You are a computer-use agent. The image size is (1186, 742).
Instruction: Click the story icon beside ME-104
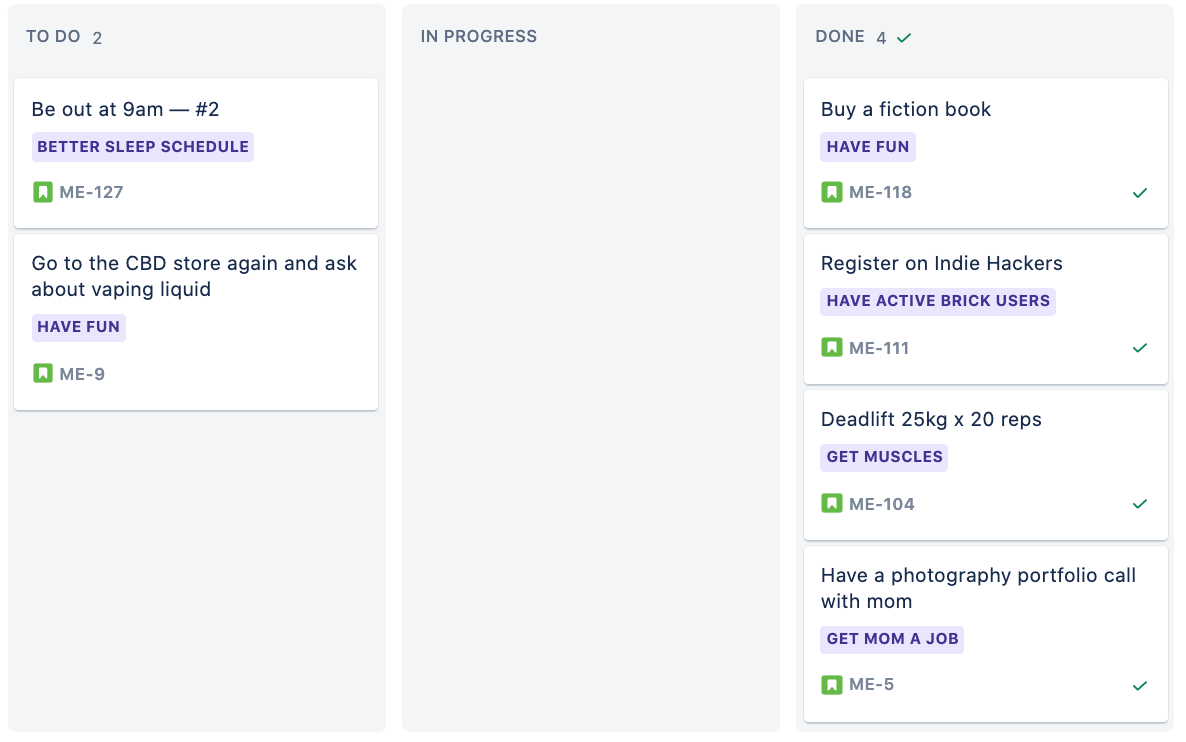coord(832,504)
